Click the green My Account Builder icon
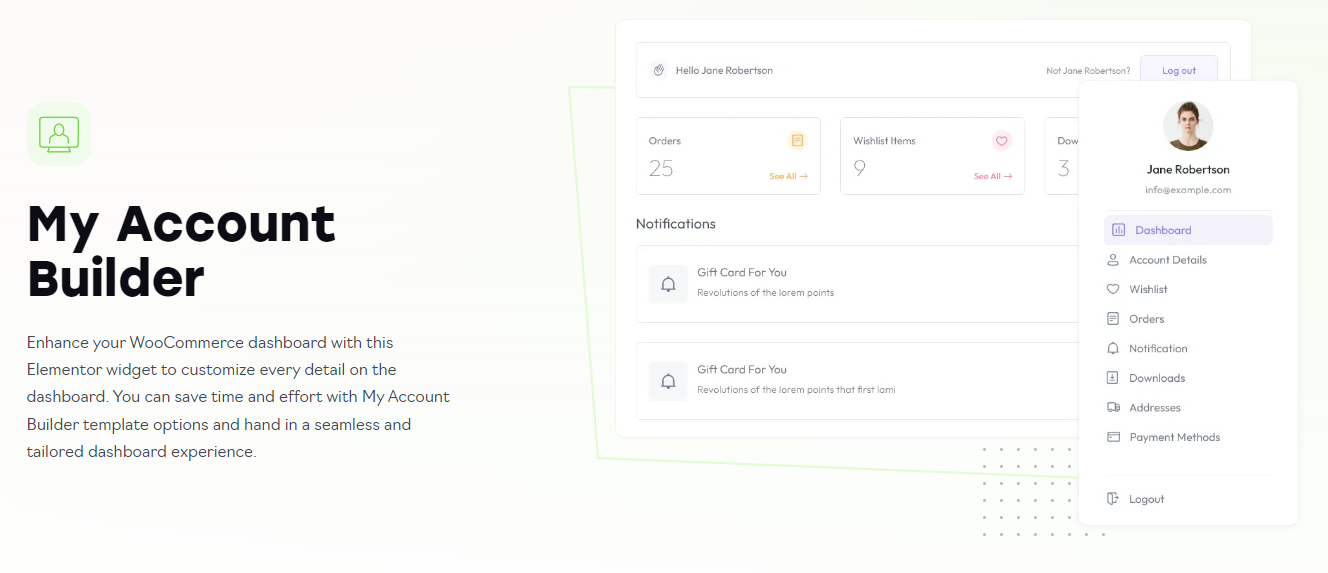 [x=59, y=133]
